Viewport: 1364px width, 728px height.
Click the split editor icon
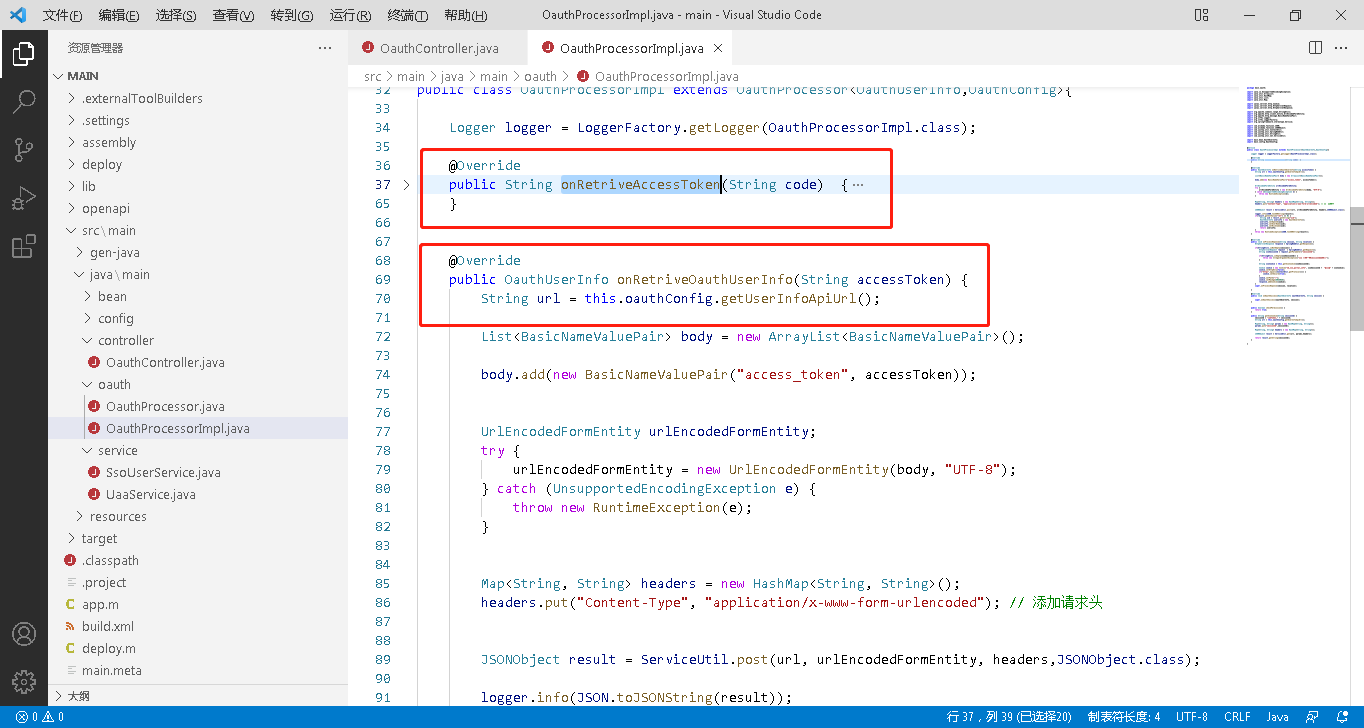1316,48
